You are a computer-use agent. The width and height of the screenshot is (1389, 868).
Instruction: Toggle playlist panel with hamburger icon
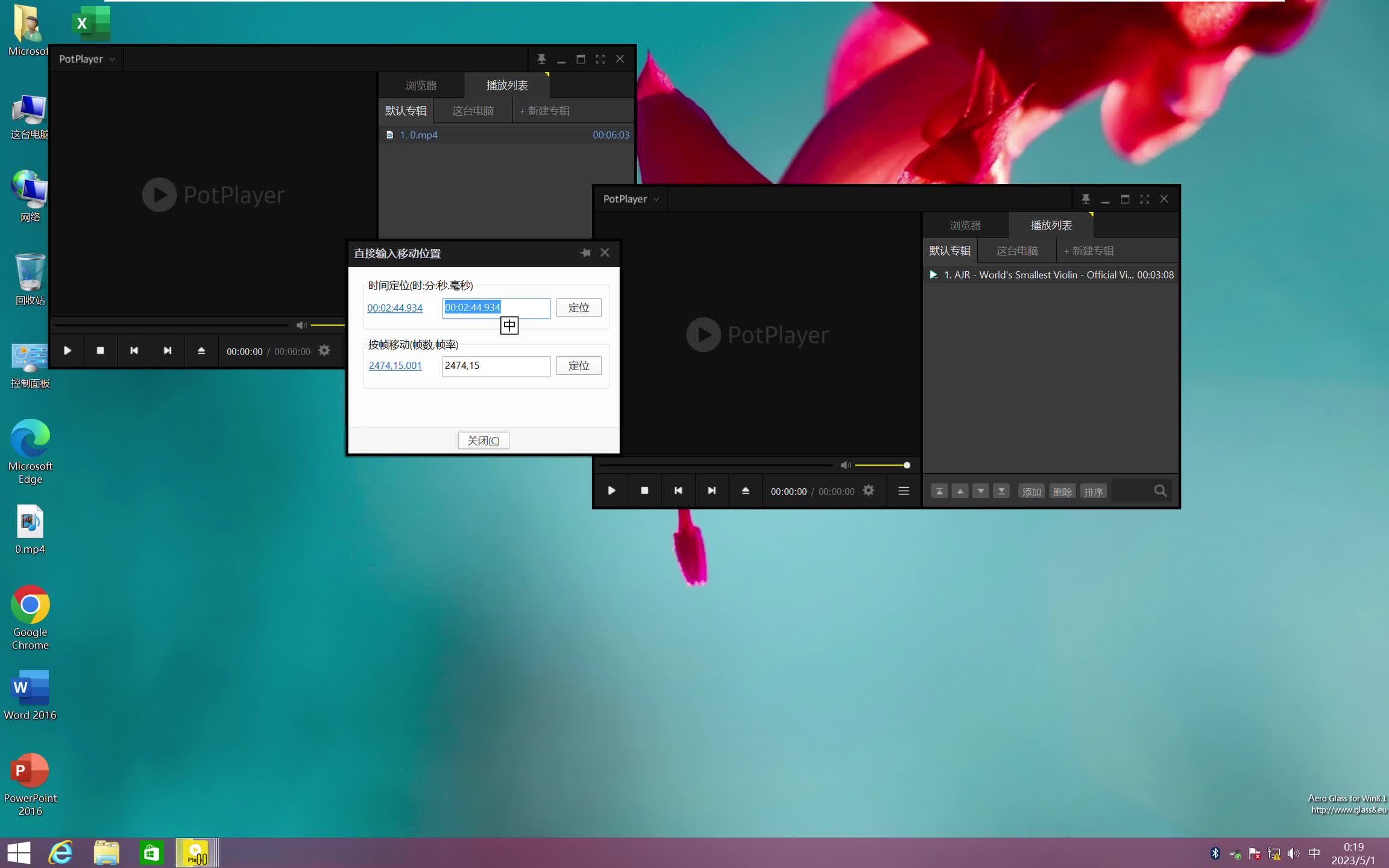(x=903, y=491)
